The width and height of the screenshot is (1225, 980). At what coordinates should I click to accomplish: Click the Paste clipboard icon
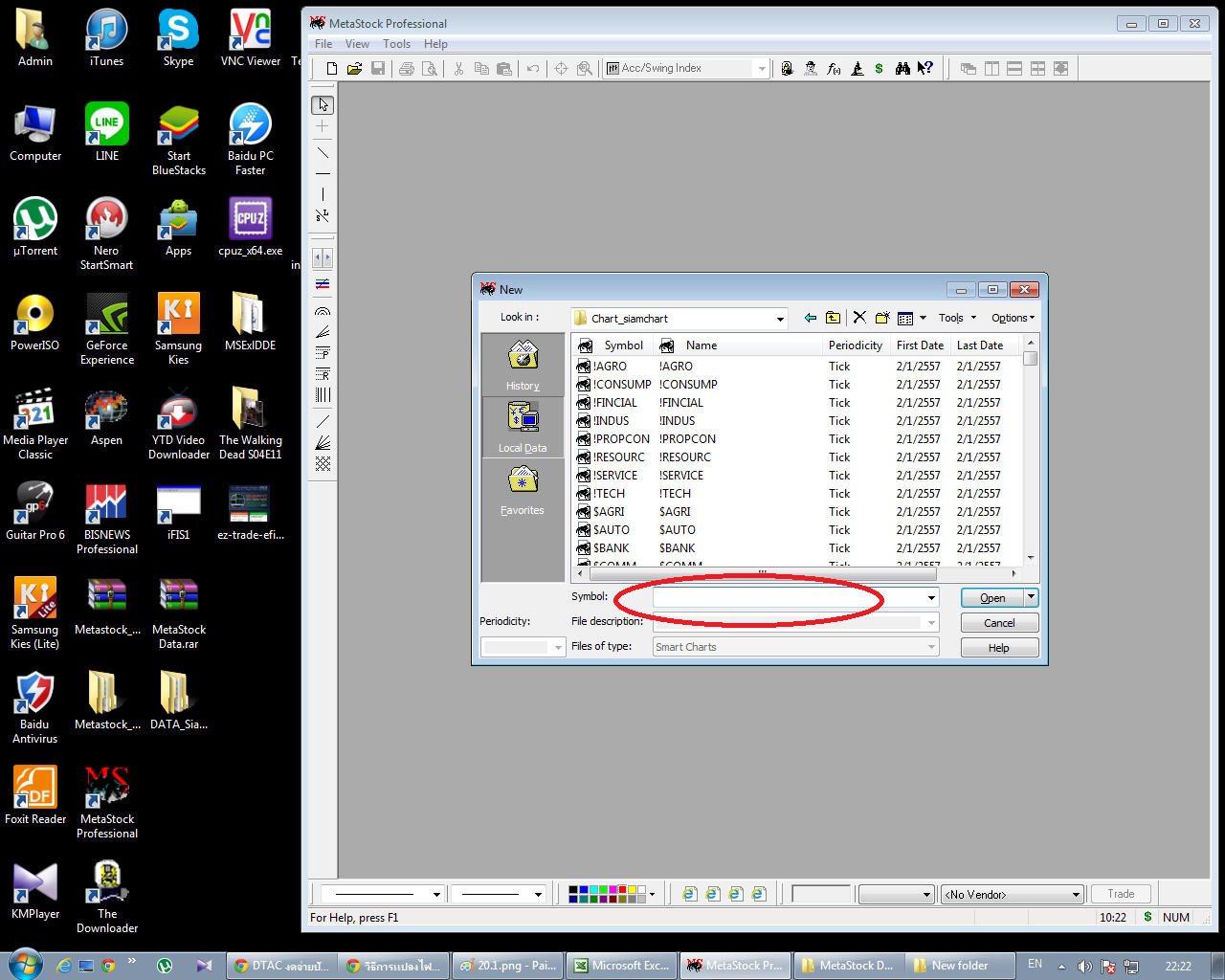504,69
